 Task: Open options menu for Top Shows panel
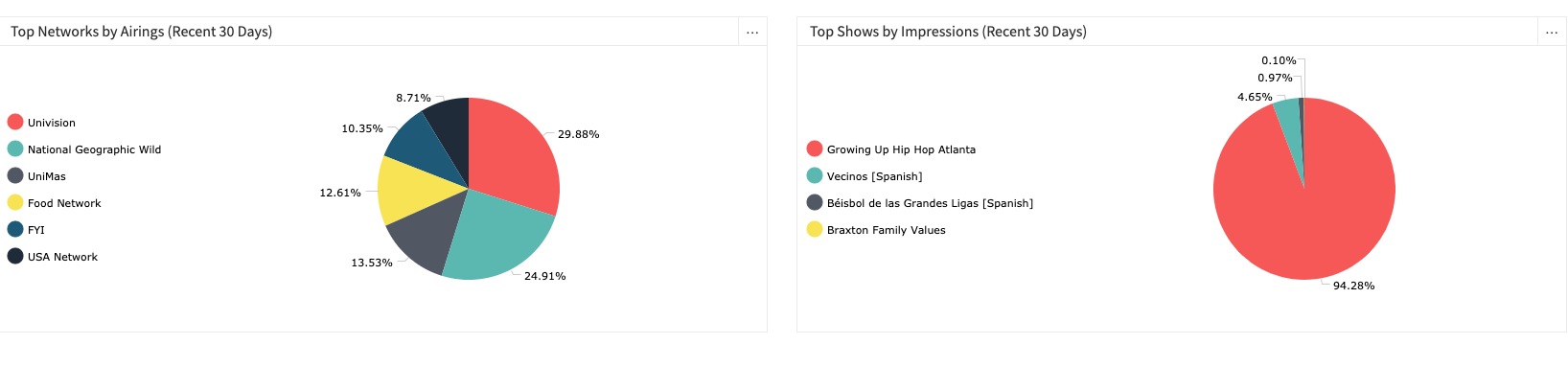tap(1552, 32)
